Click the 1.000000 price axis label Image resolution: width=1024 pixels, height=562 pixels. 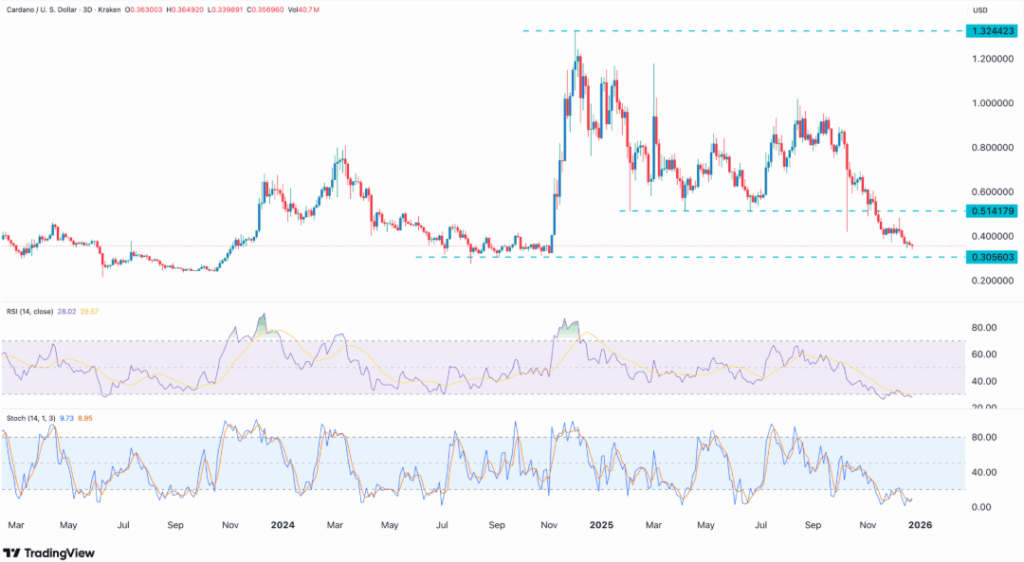(x=993, y=103)
